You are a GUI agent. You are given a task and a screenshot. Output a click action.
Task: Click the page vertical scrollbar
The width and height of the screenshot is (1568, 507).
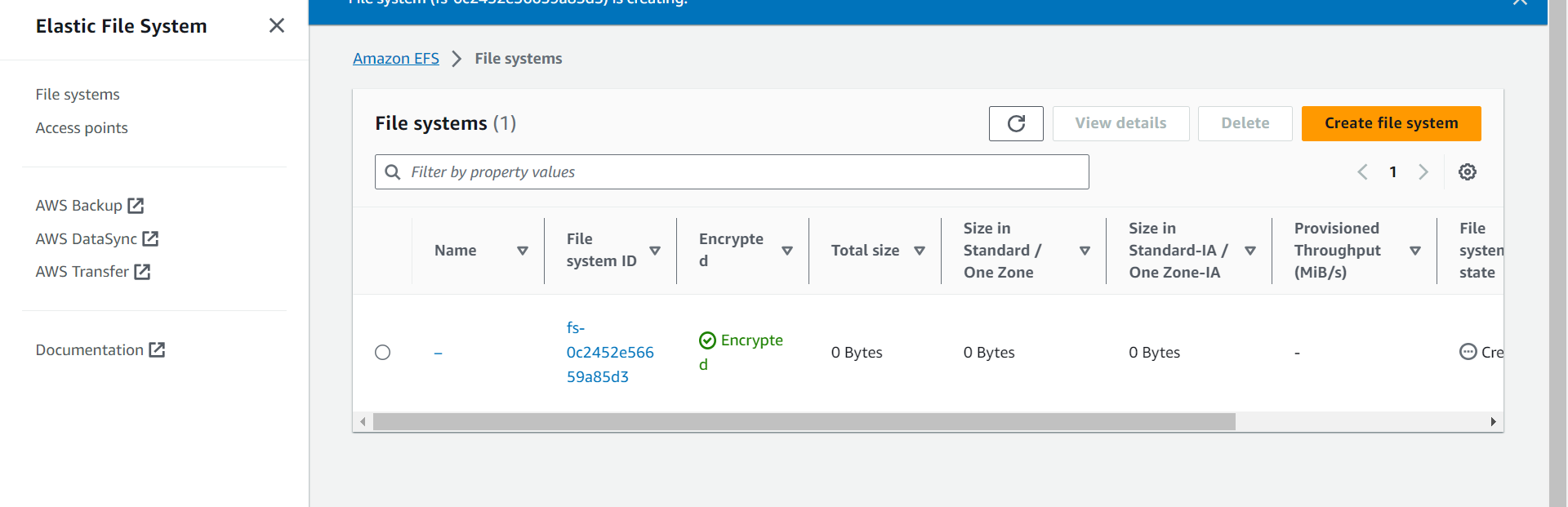coord(1557,253)
